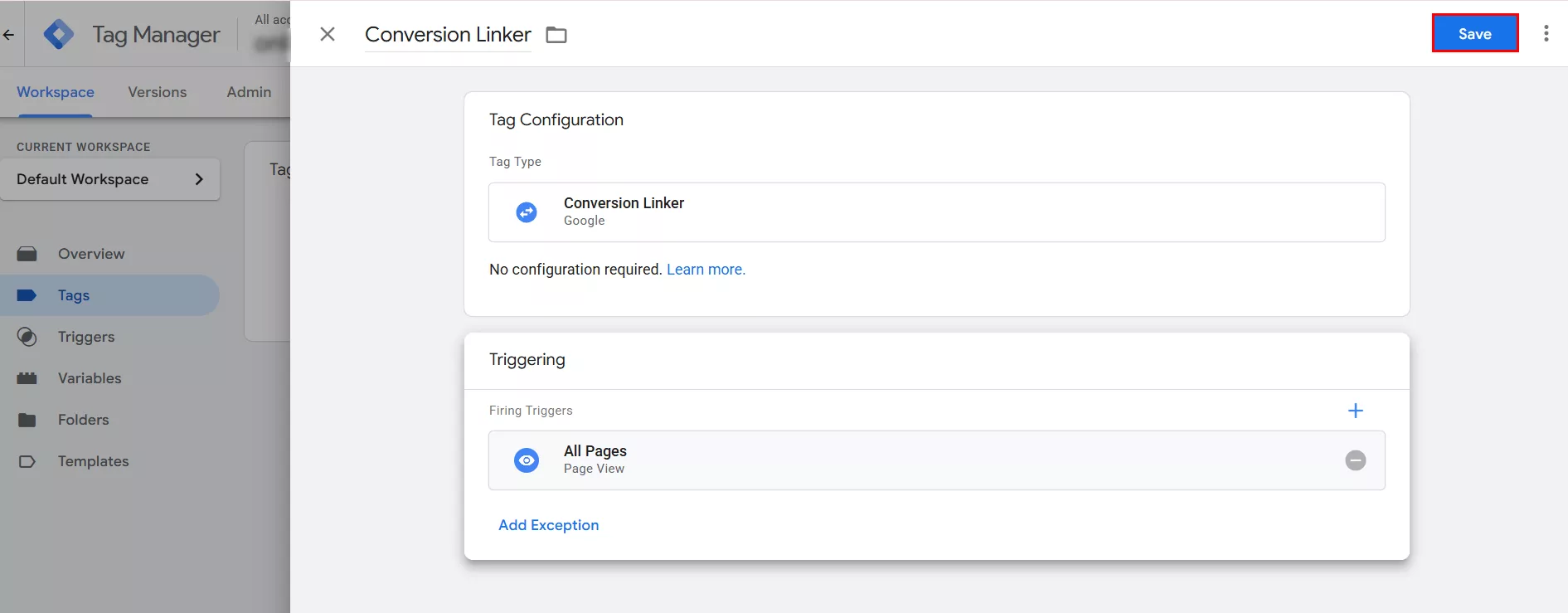Open Triggers in the sidebar

pyautogui.click(x=86, y=337)
